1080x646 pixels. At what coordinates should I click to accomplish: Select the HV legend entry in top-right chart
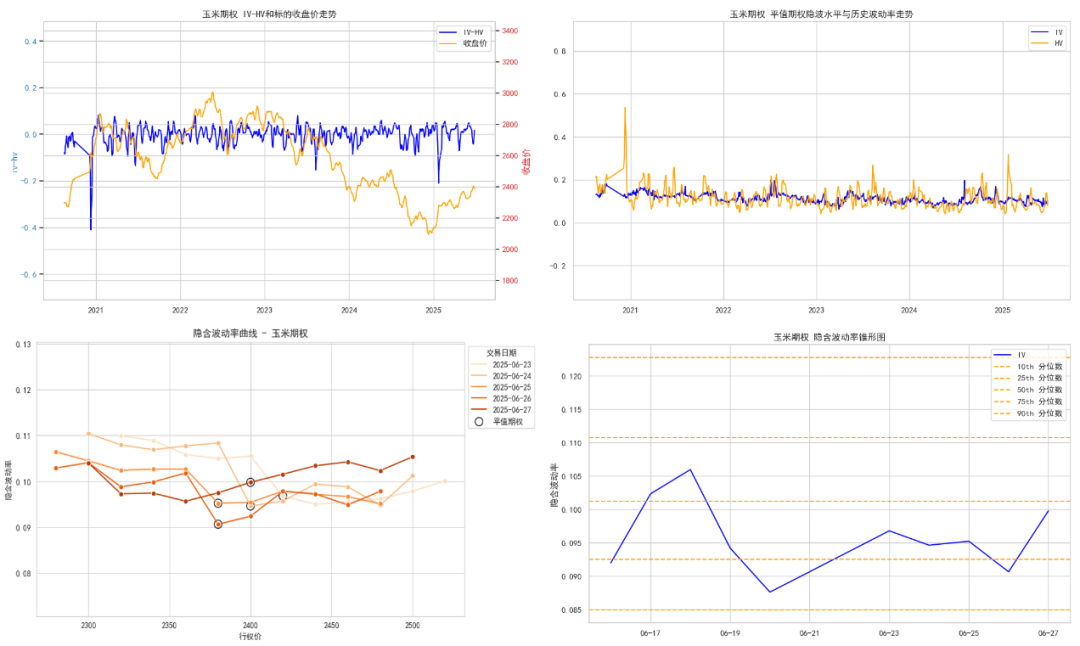click(1047, 43)
